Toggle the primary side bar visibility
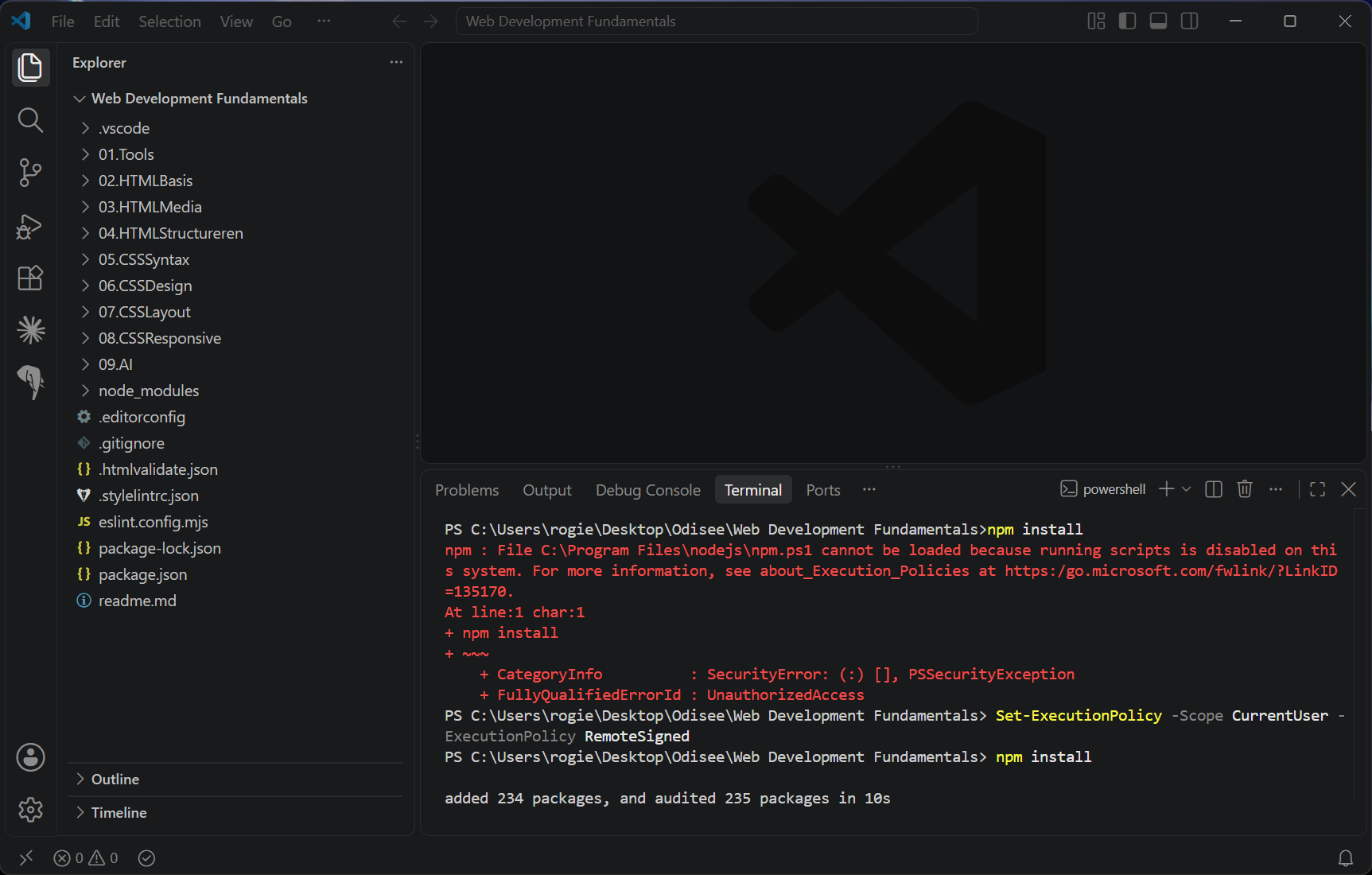This screenshot has height=875, width=1372. pyautogui.click(x=1127, y=21)
